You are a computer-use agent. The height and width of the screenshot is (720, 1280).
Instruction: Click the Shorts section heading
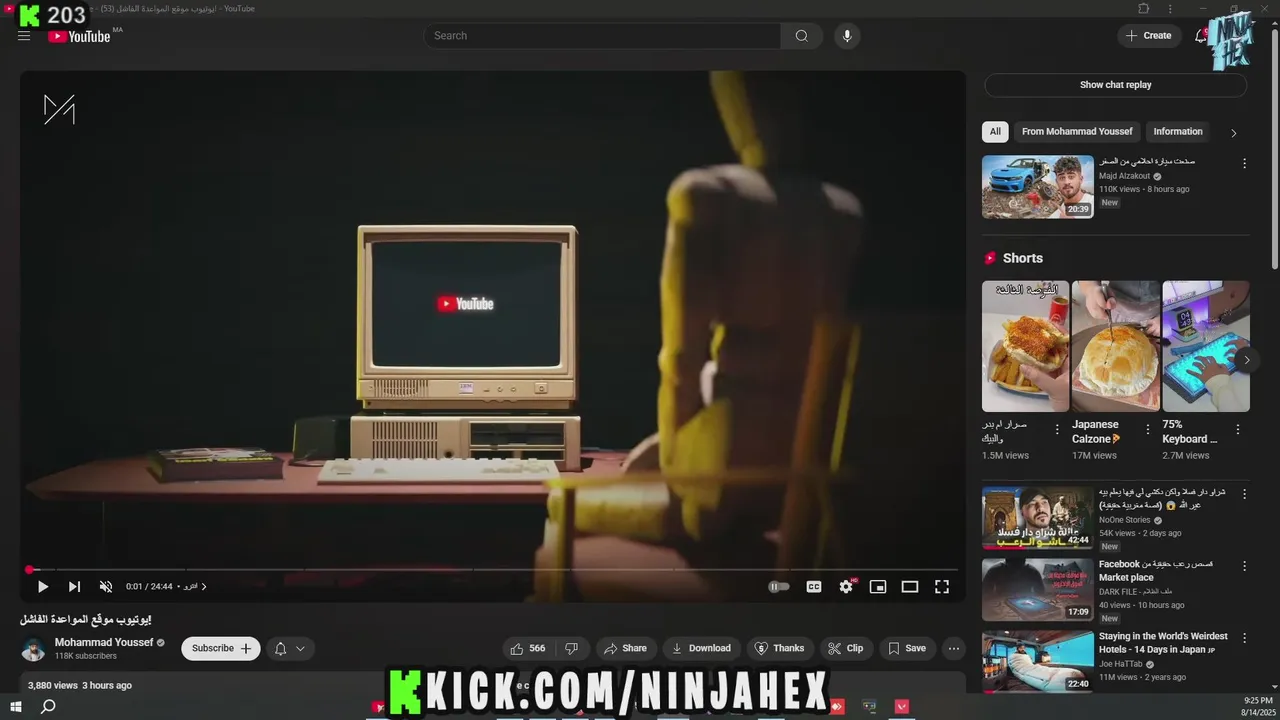pos(1022,258)
